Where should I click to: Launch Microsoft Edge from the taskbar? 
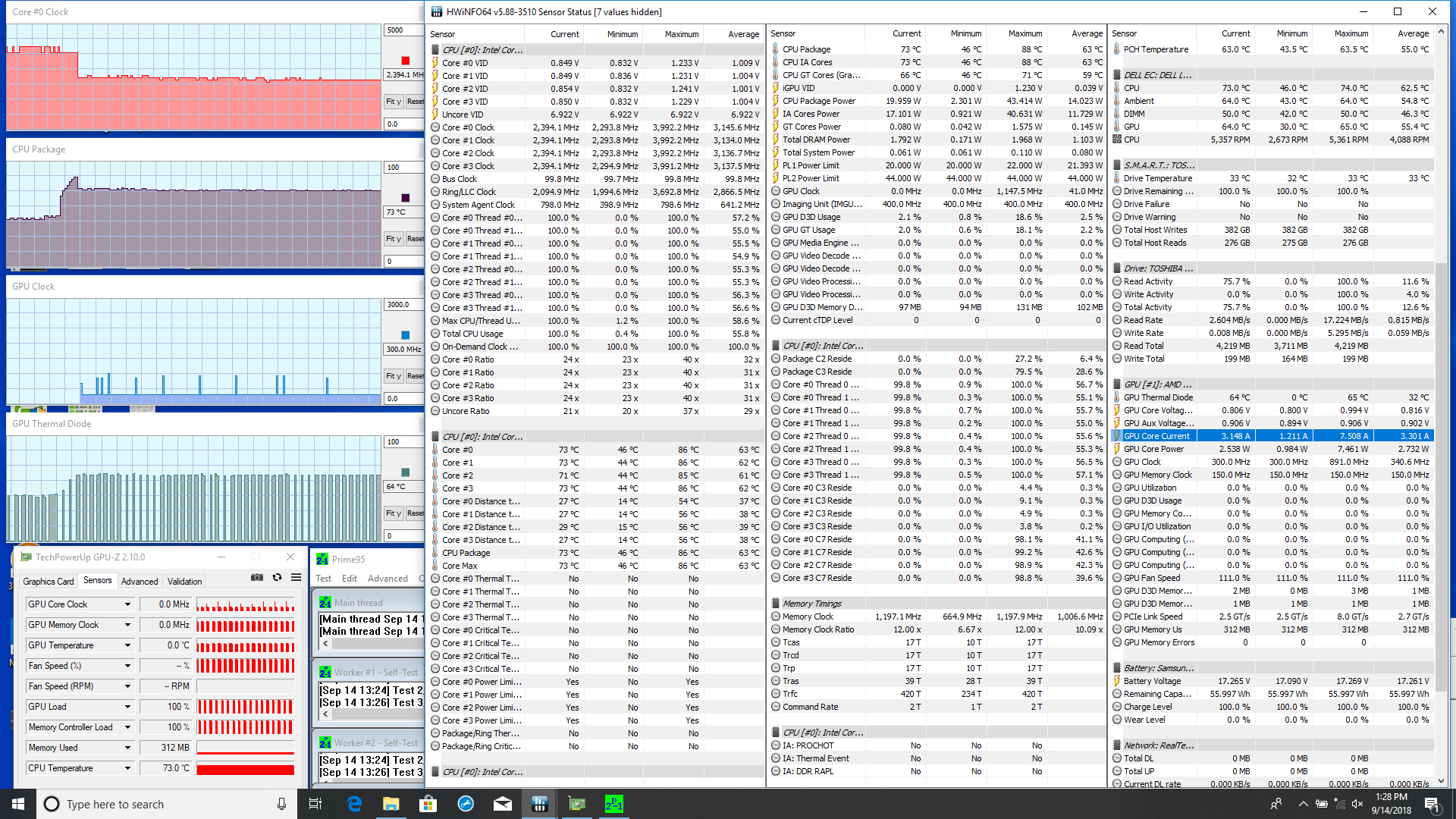pyautogui.click(x=353, y=804)
